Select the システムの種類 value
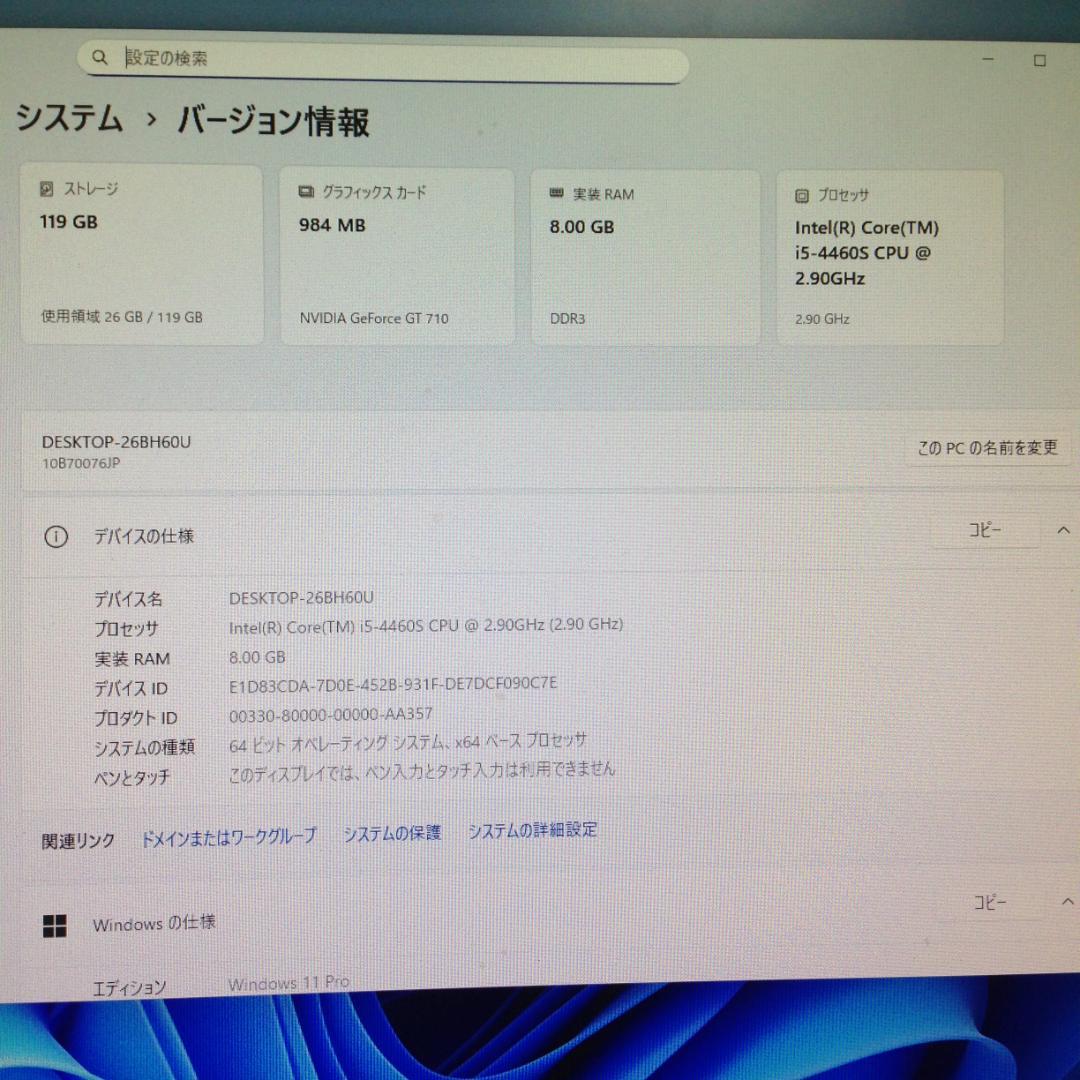This screenshot has height=1080, width=1080. pos(408,742)
